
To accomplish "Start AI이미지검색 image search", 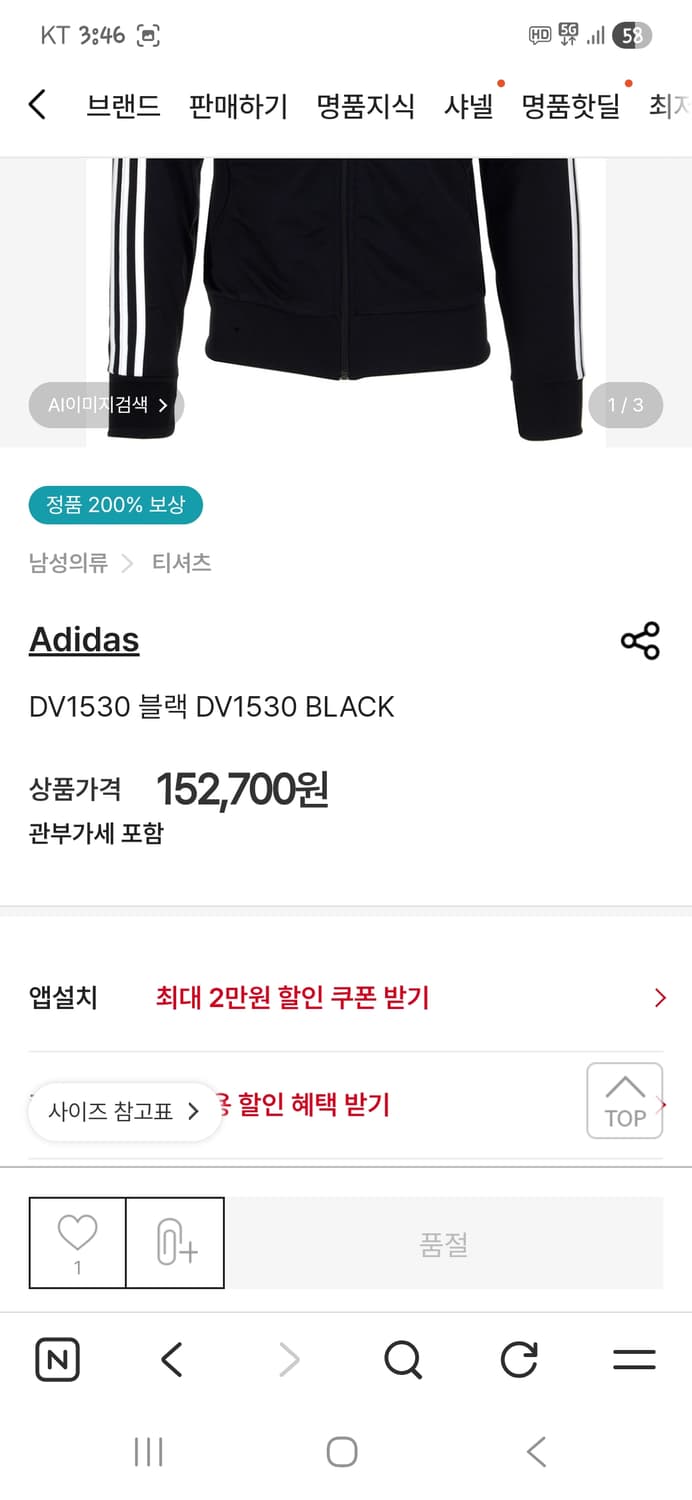I will (x=105, y=405).
